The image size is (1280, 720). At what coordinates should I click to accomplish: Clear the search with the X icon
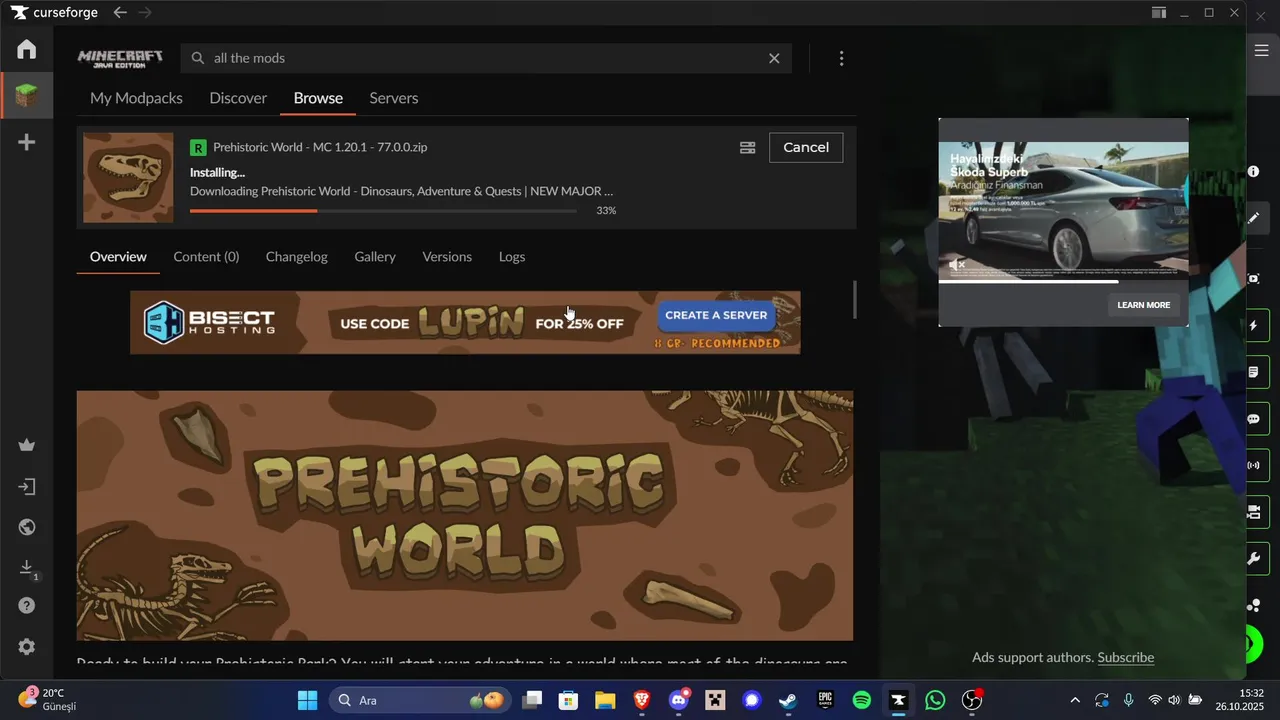pyautogui.click(x=774, y=58)
